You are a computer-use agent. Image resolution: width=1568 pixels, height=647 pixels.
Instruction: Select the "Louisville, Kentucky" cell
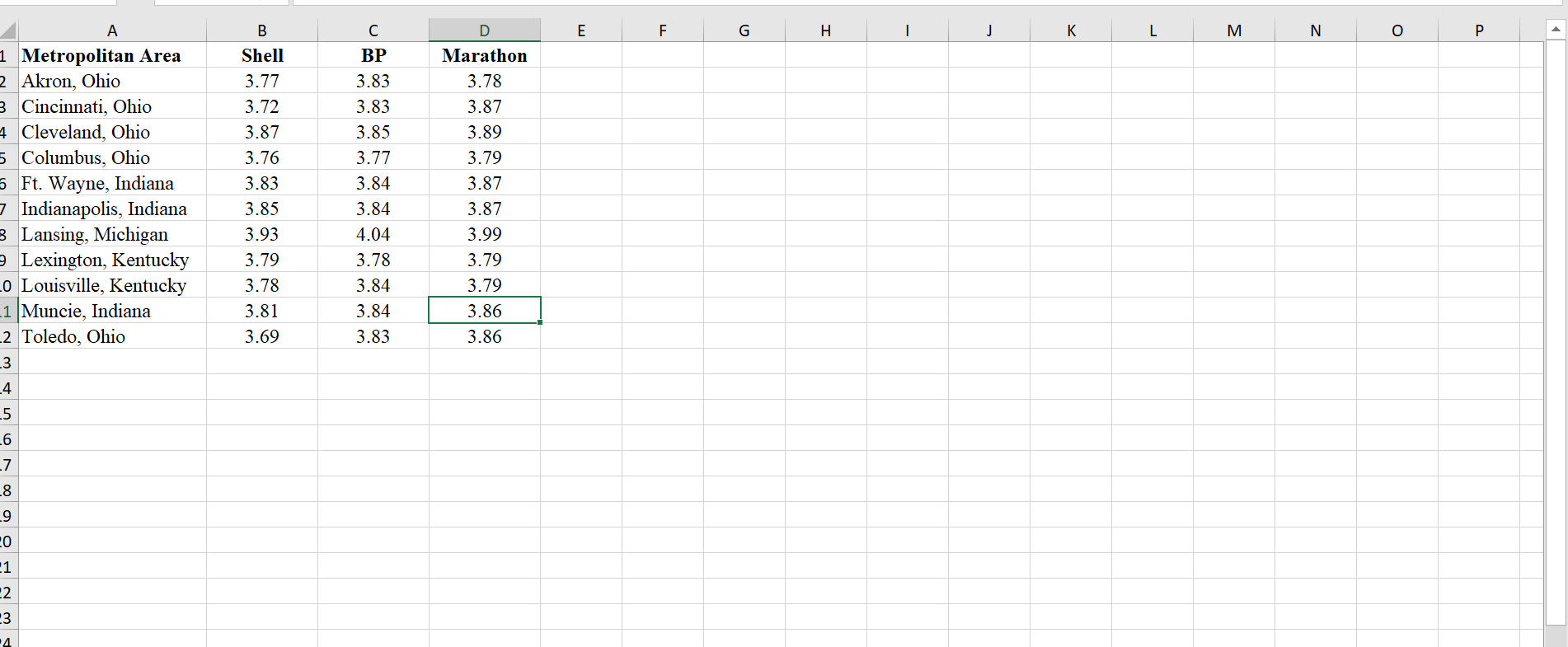point(112,285)
